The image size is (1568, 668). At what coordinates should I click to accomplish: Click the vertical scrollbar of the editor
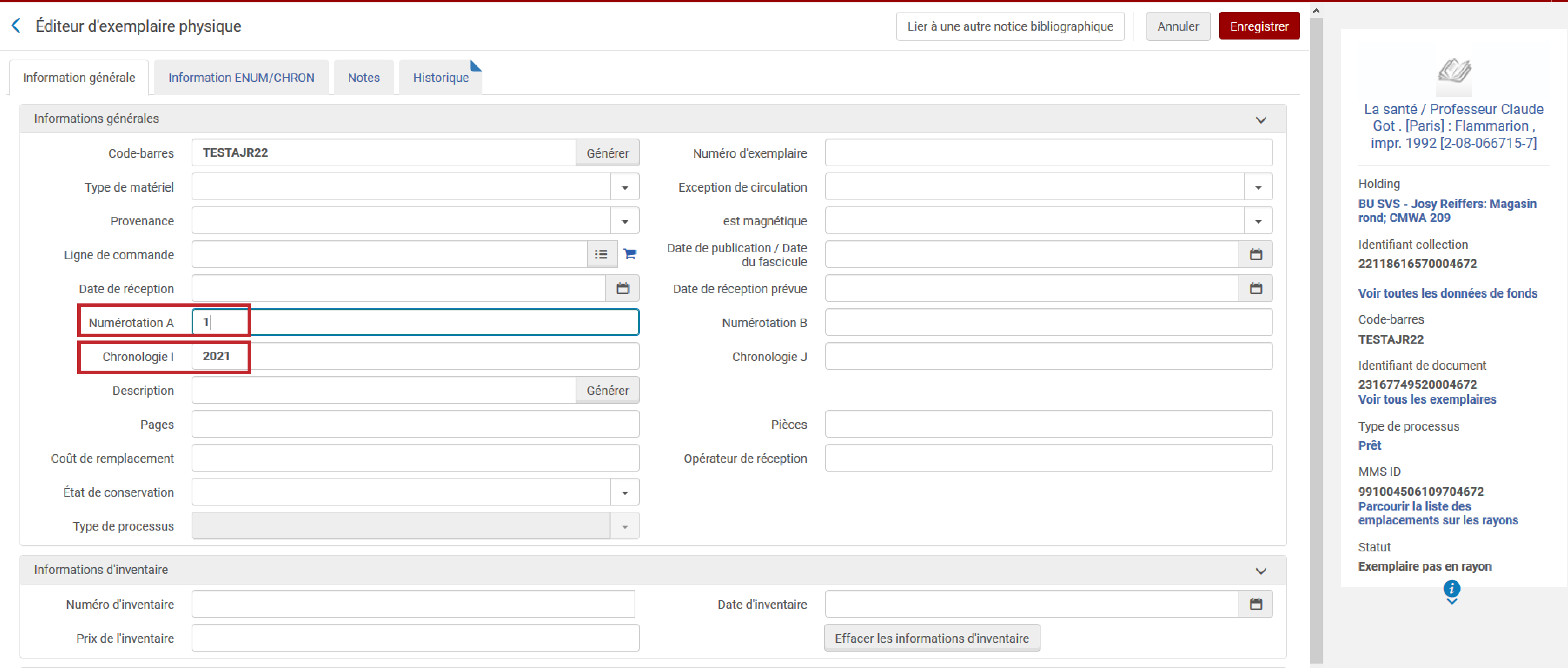[x=1316, y=340]
